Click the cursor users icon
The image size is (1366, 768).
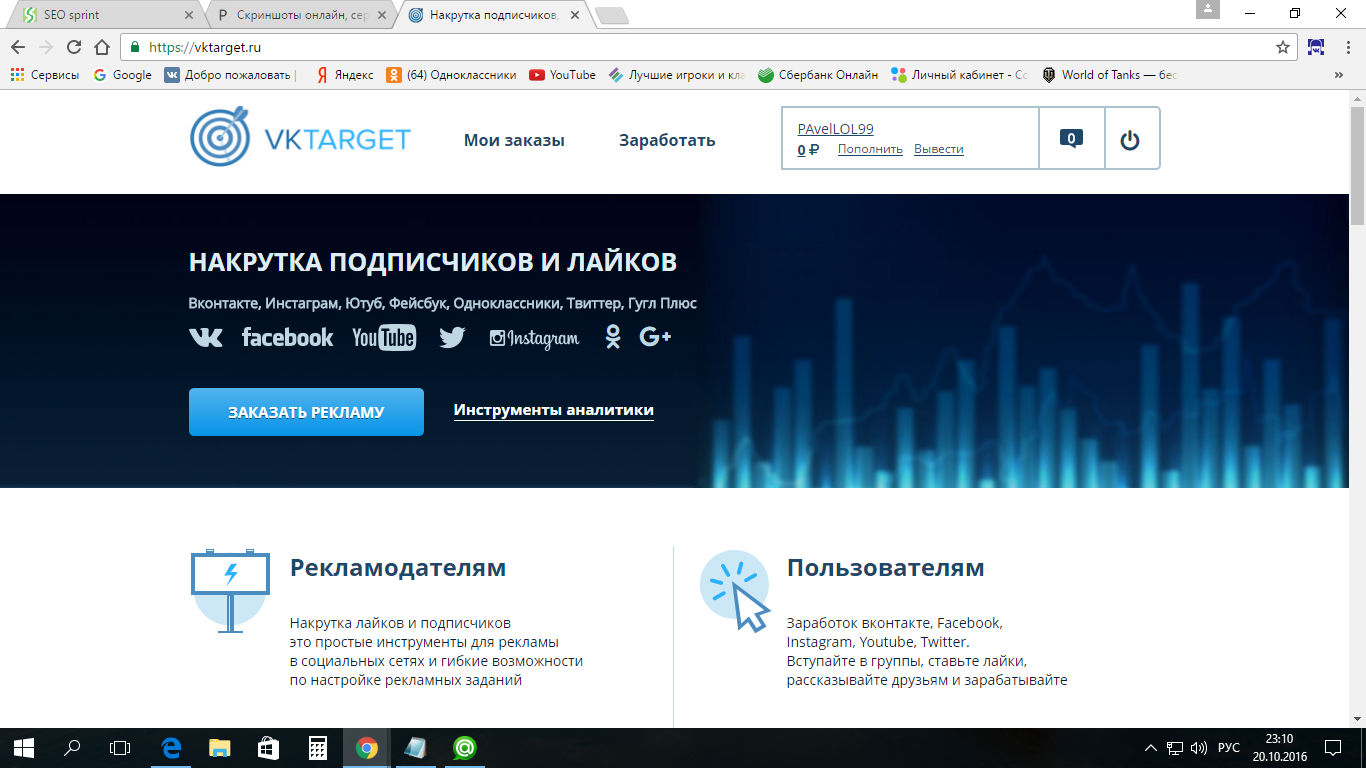tap(735, 591)
